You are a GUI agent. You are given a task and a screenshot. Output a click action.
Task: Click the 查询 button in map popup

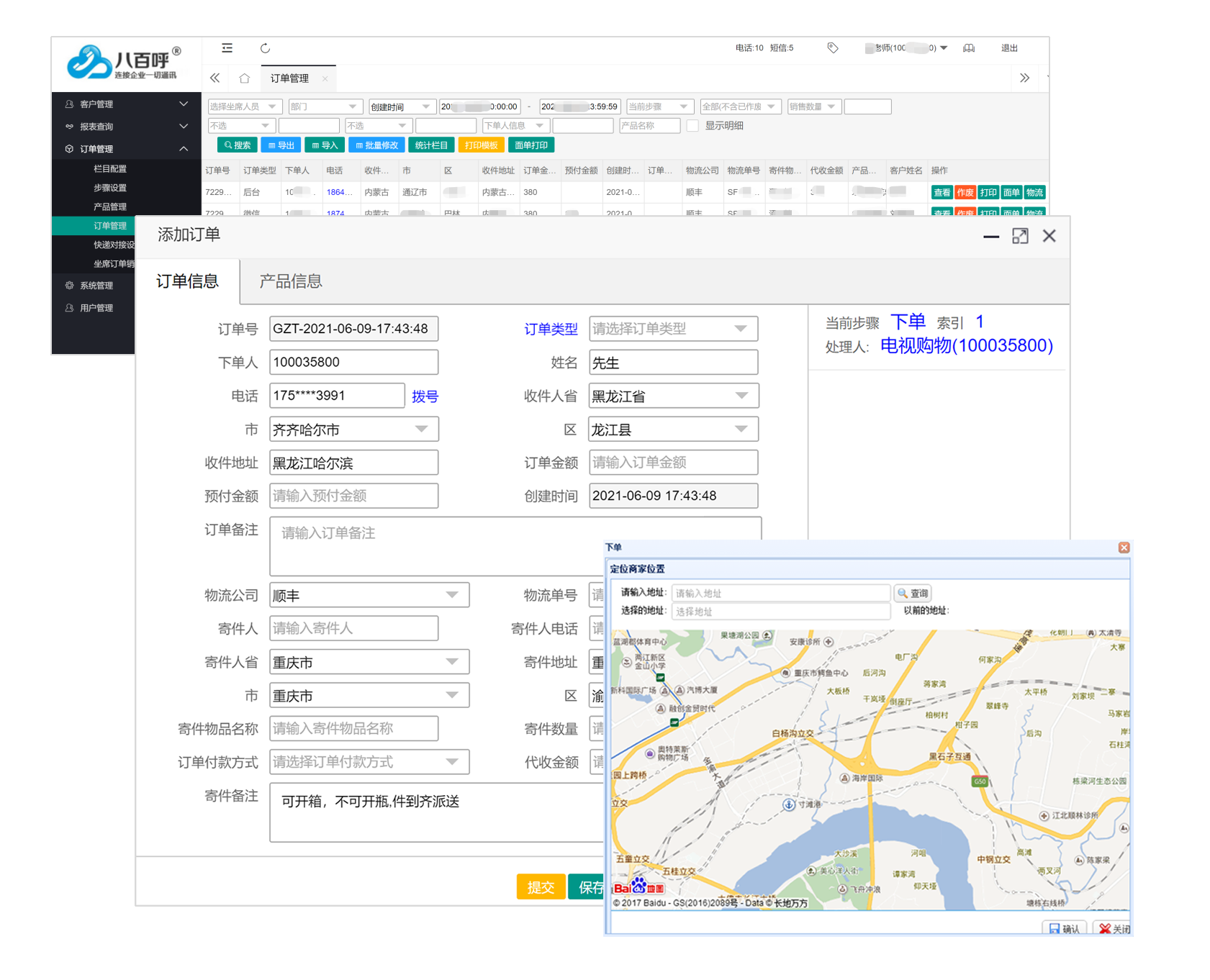pyautogui.click(x=913, y=594)
